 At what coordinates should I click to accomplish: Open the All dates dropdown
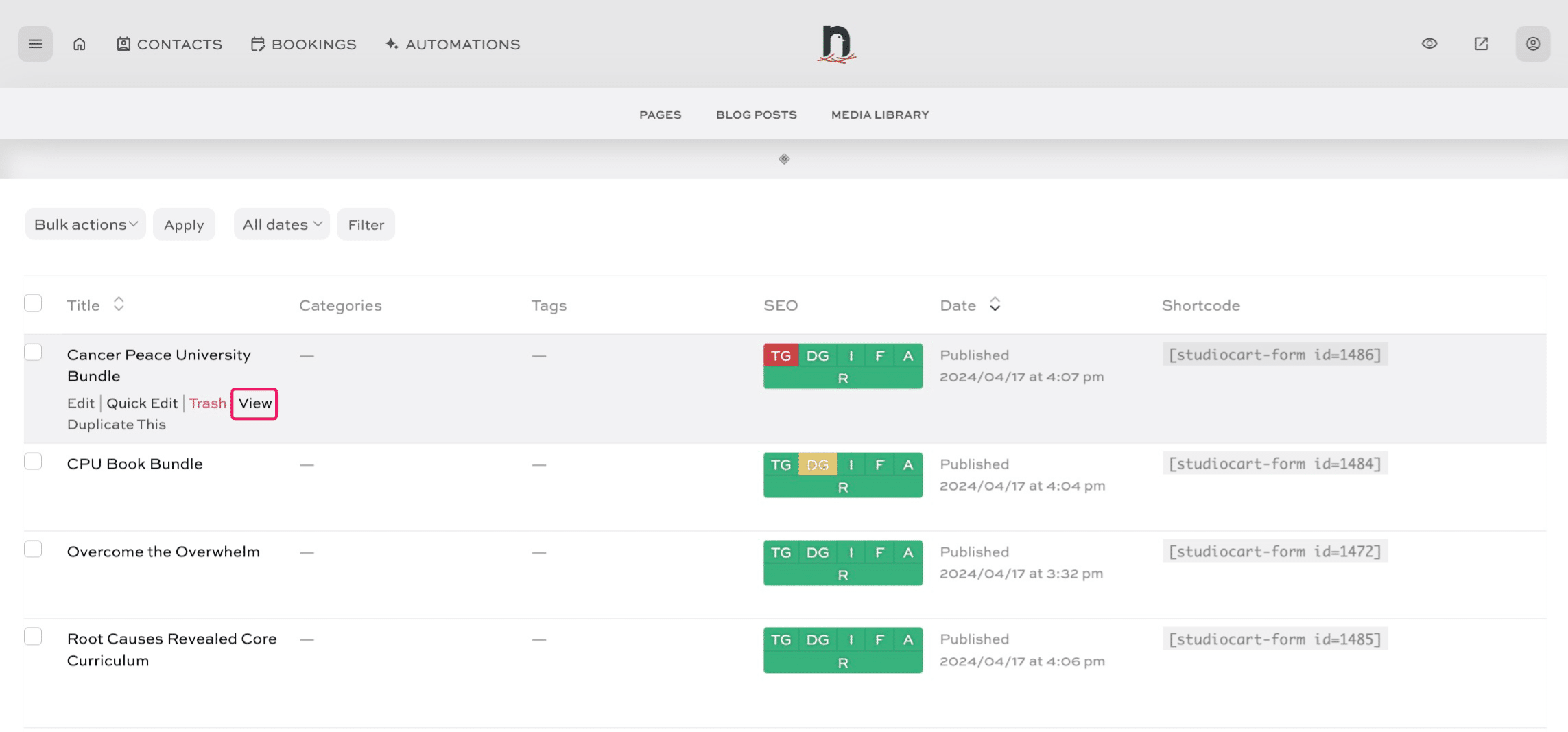281,224
